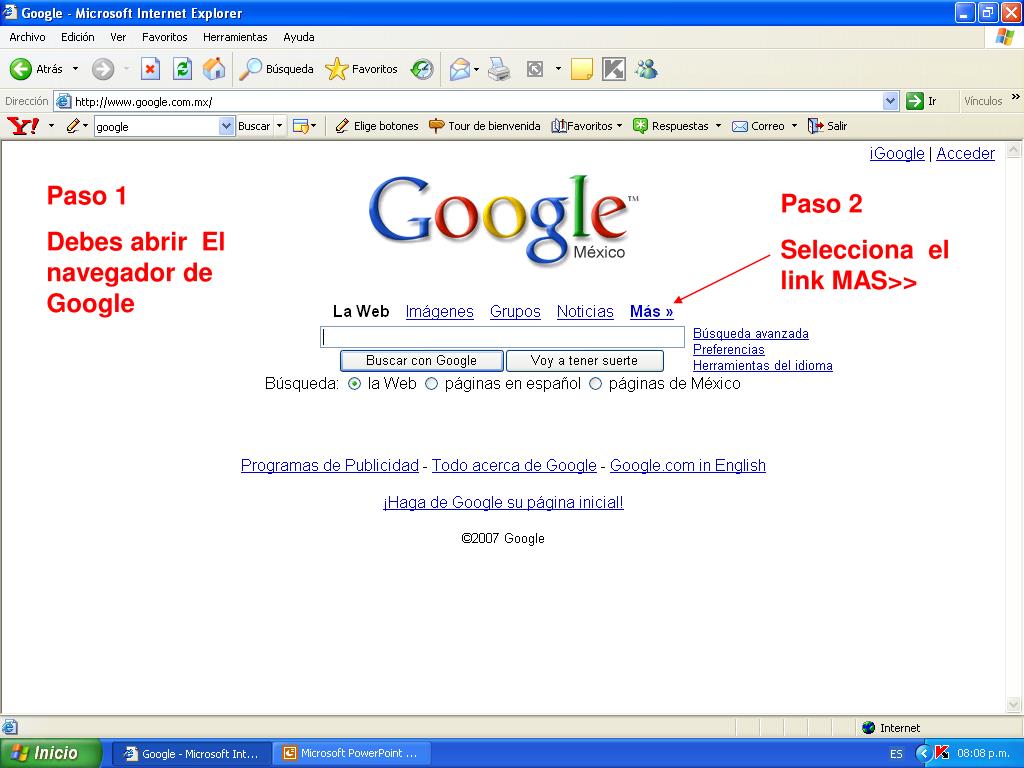Switch to Microsoft PowerPoint taskbar button
1024x768 pixels.
[x=351, y=753]
